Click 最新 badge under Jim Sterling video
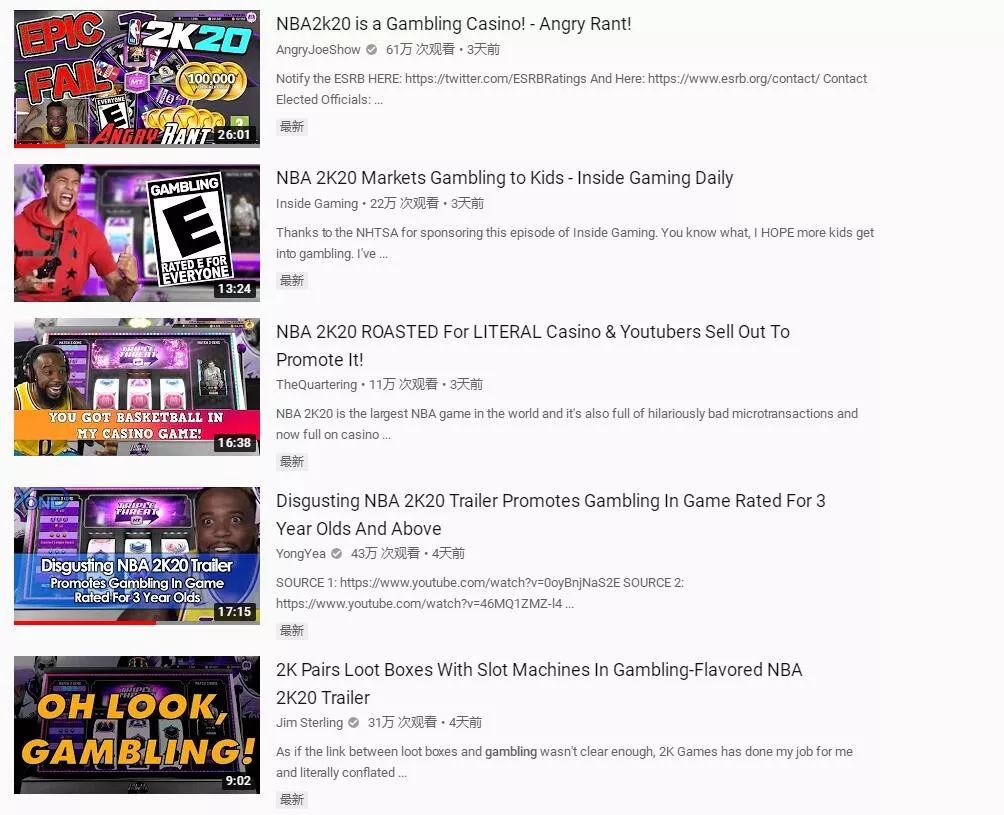1004x815 pixels. point(292,799)
